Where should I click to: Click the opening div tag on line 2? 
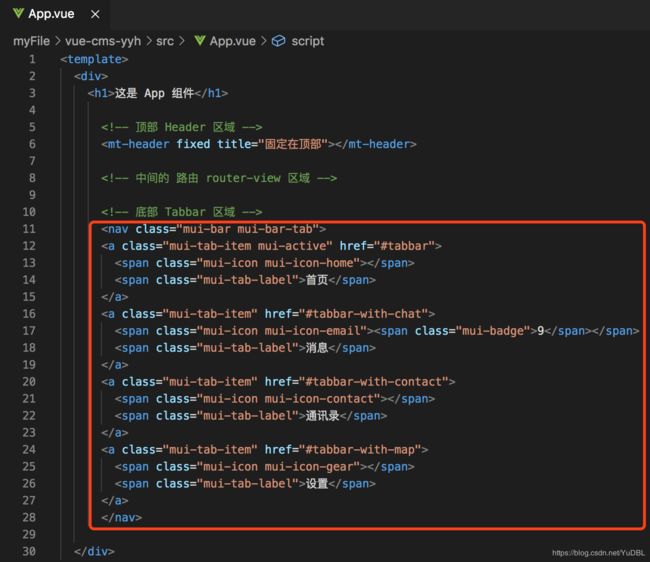click(91, 76)
